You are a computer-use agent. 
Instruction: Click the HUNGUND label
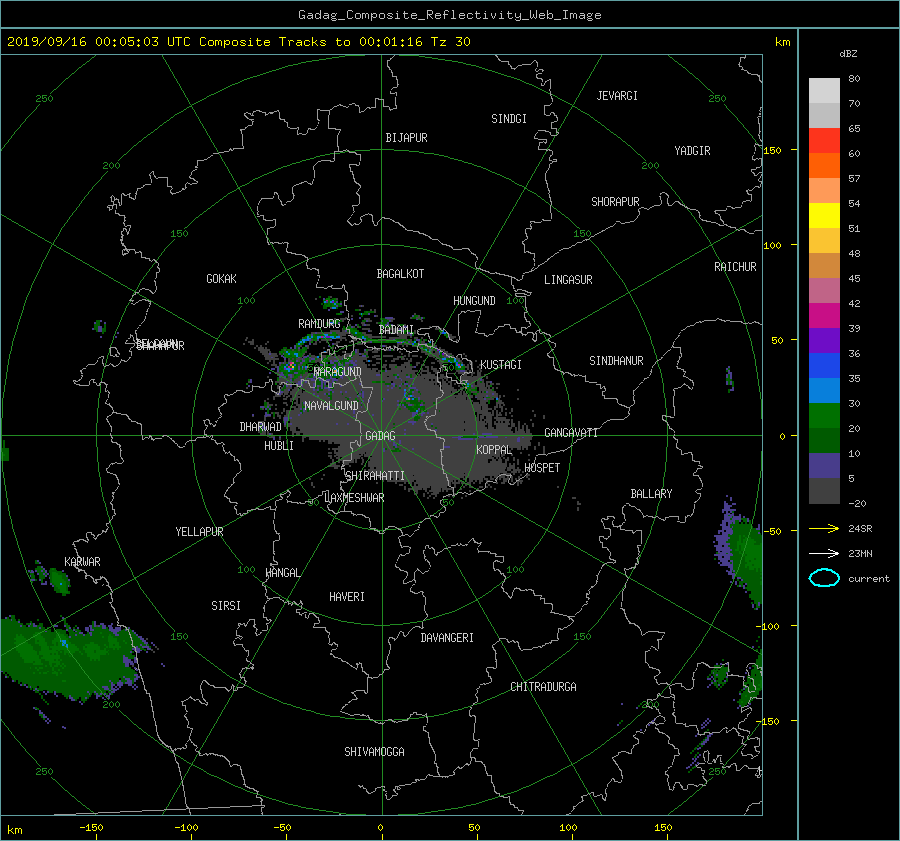click(x=474, y=301)
